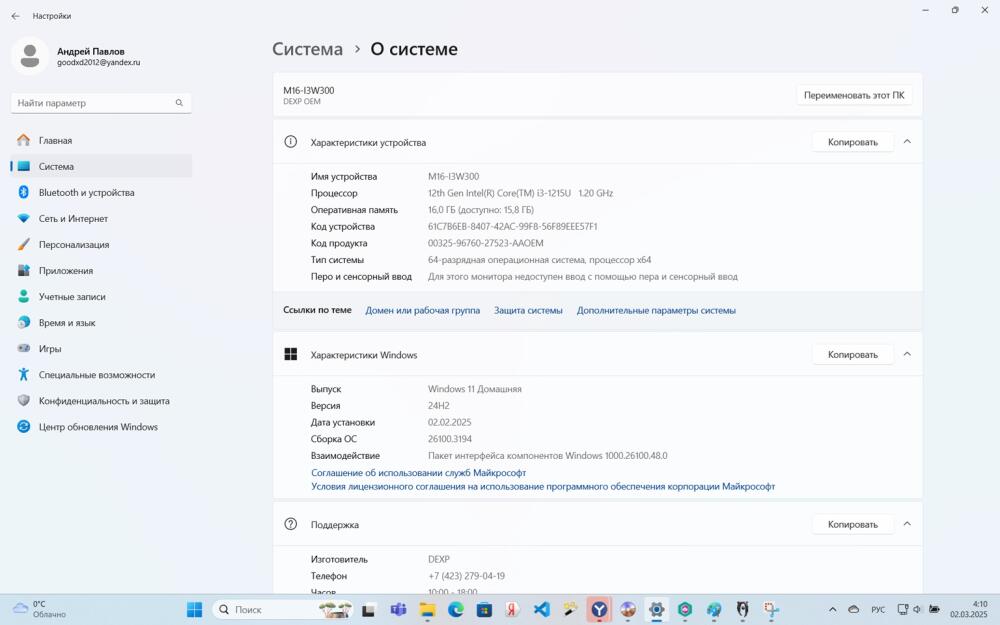Click the Settings gear icon in the taskbar

tap(656, 610)
